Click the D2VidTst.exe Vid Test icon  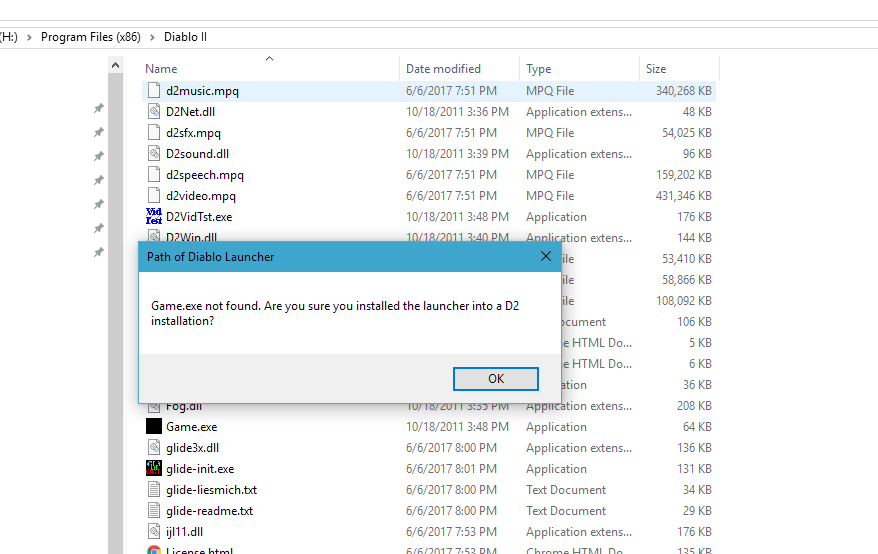[x=154, y=217]
